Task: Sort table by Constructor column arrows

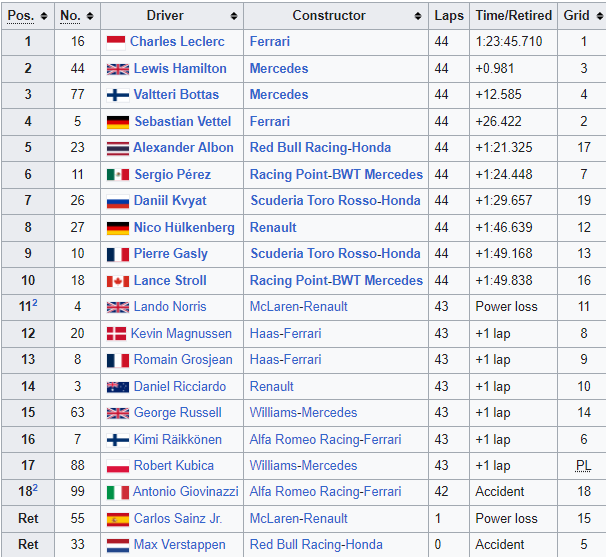Action: point(418,16)
